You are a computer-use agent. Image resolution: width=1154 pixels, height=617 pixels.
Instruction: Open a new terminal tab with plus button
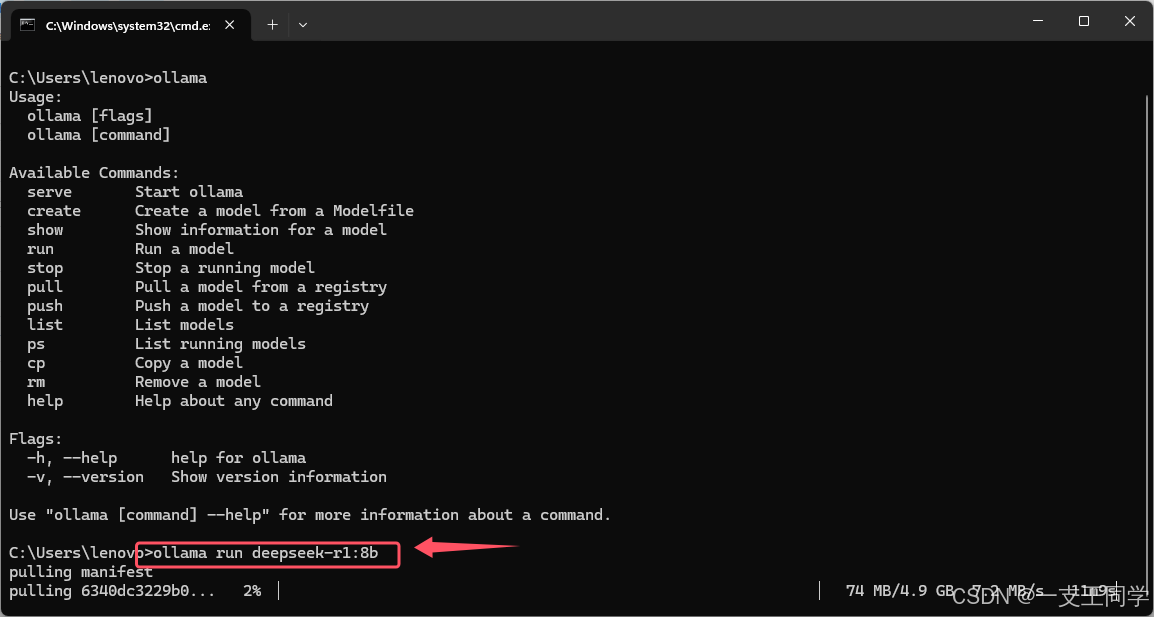(272, 24)
